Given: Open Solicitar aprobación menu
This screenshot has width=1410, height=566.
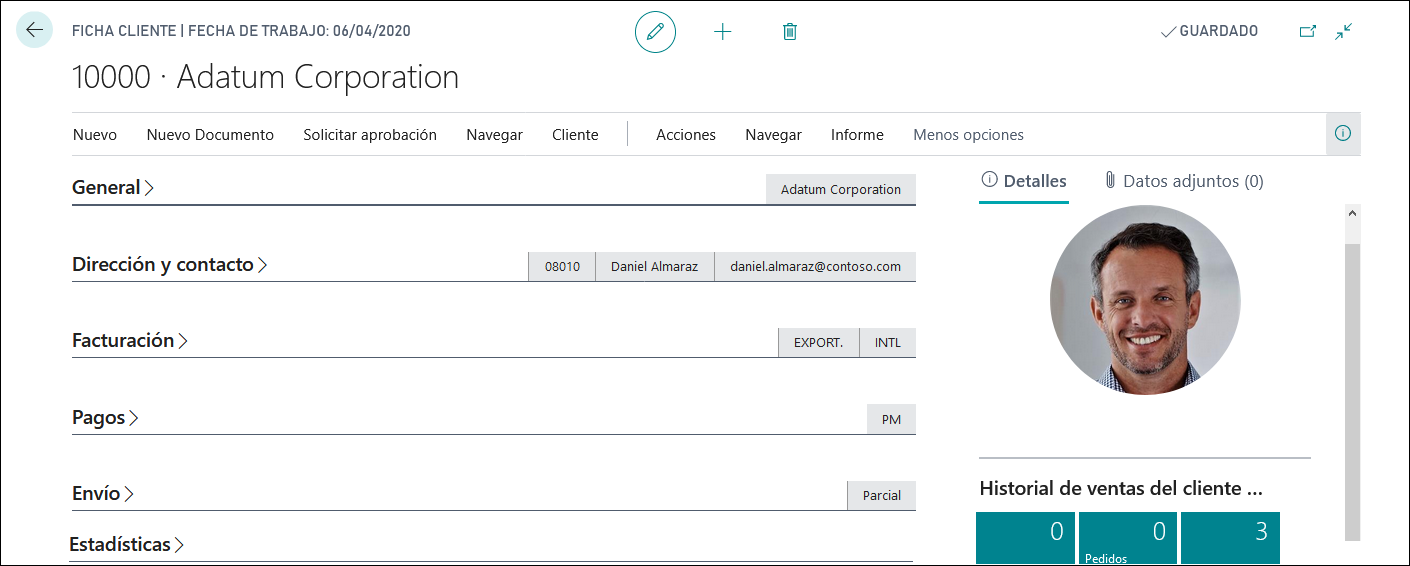Looking at the screenshot, I should [x=370, y=135].
